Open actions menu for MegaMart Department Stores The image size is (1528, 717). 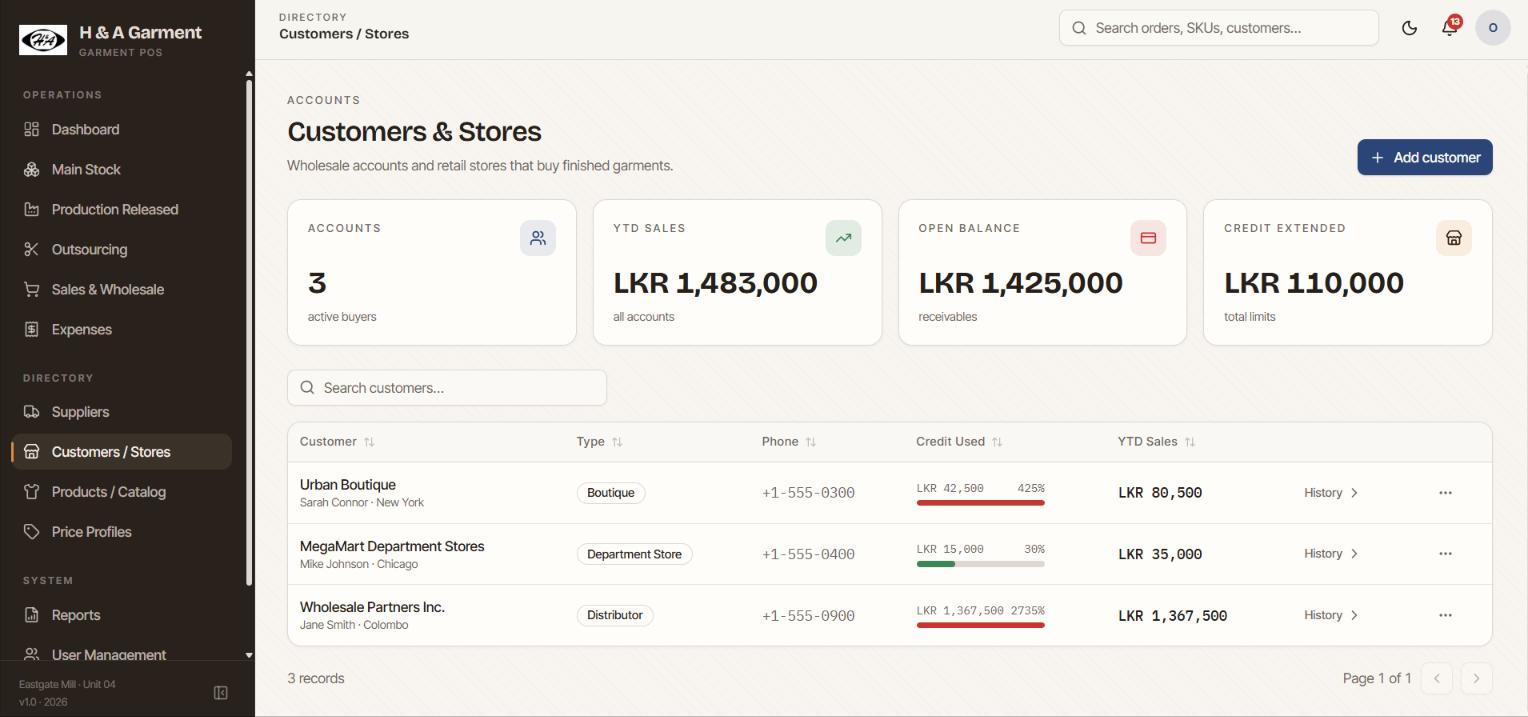(1445, 554)
